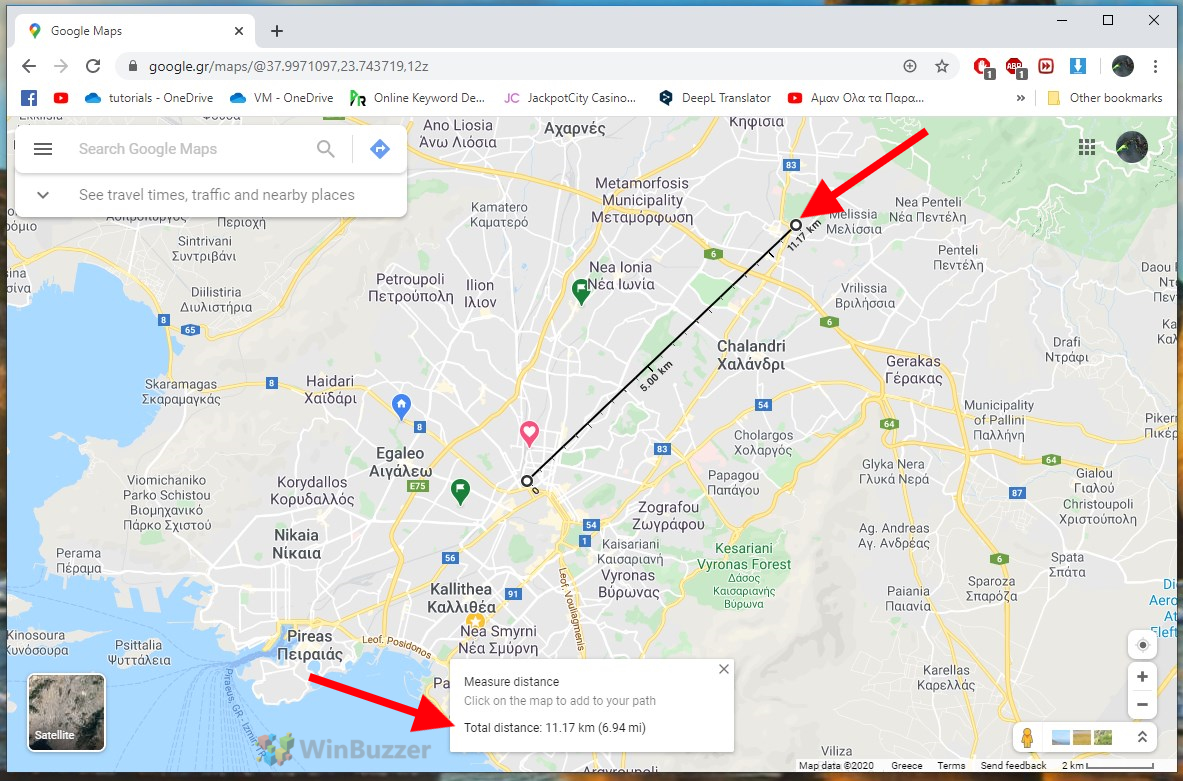The width and height of the screenshot is (1183, 781).
Task: Click the Kallithea map label
Action: [461, 598]
